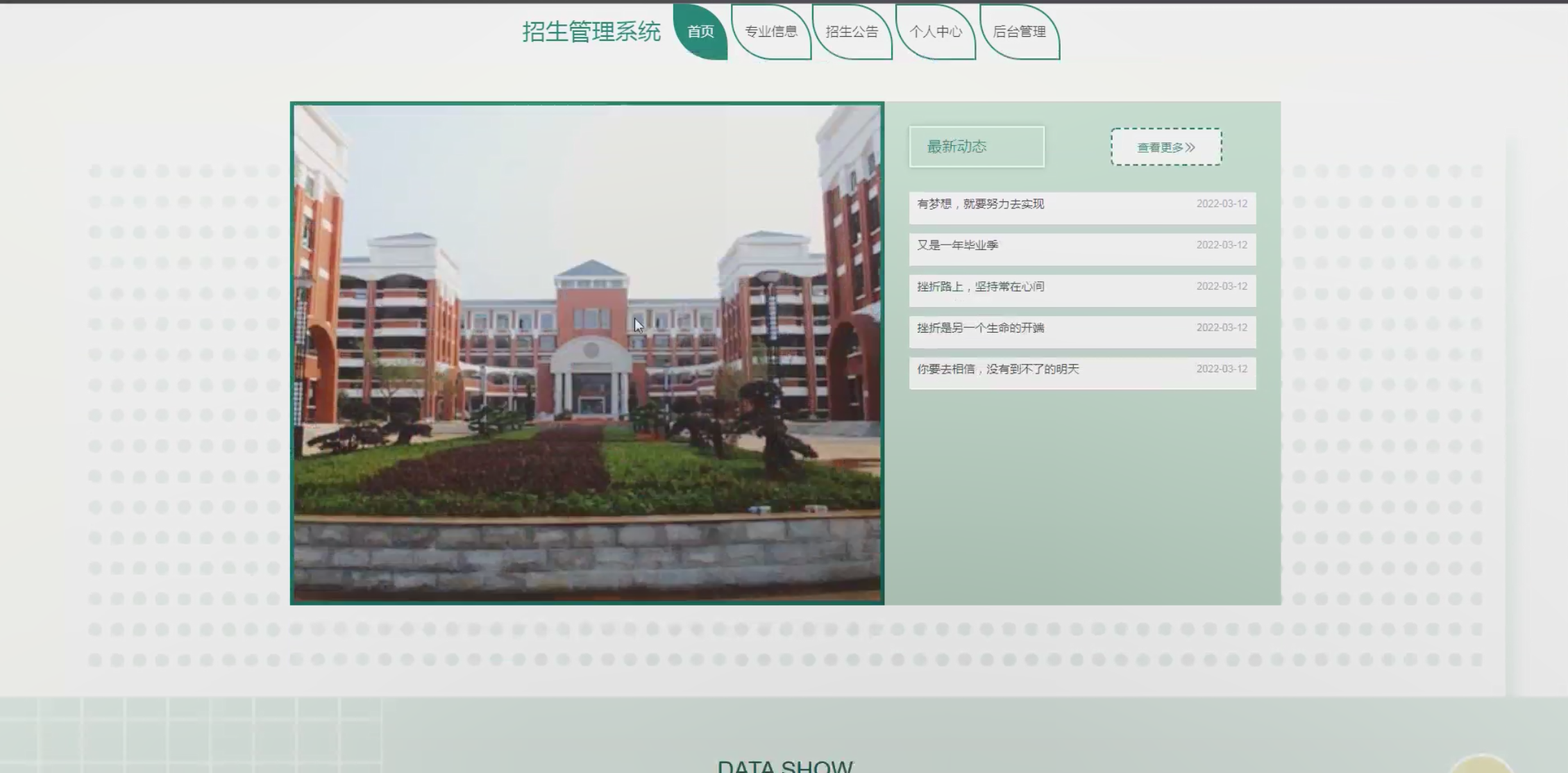Open news item 你要去相信，没有到不了的明天
Screen dimensions: 1568x773
[997, 369]
